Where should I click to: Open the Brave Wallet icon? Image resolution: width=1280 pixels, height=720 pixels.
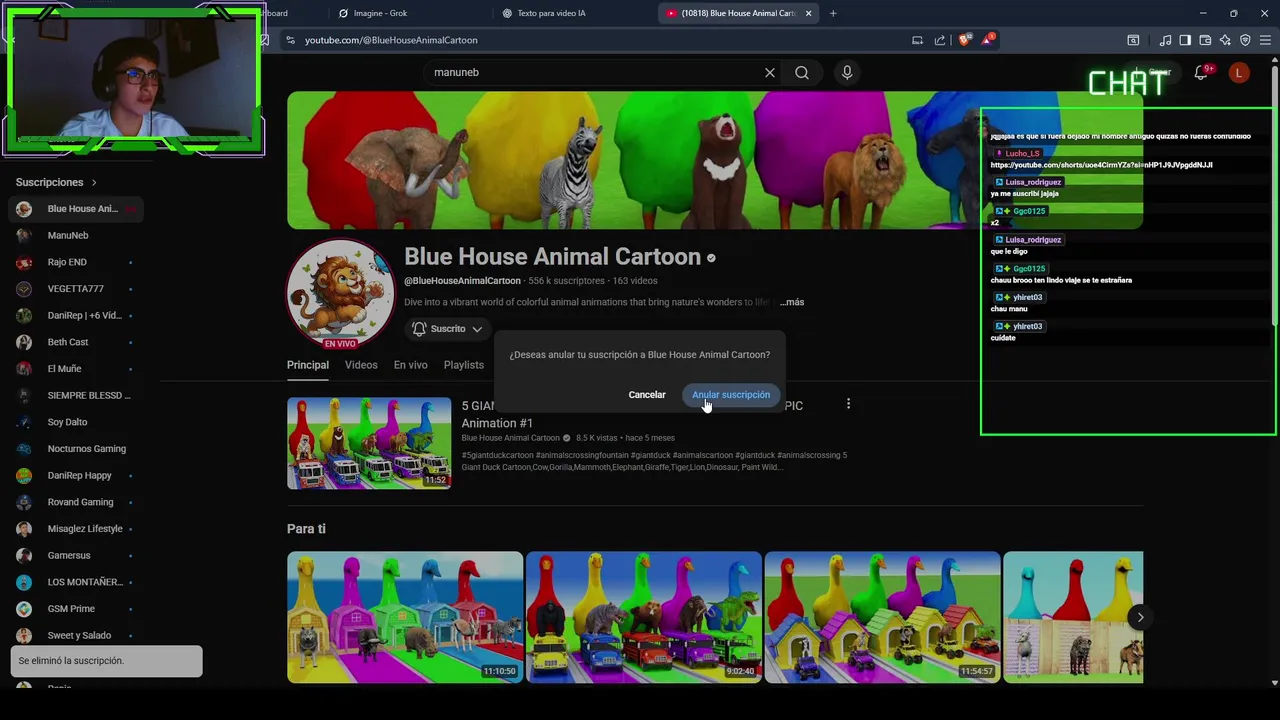click(1205, 40)
